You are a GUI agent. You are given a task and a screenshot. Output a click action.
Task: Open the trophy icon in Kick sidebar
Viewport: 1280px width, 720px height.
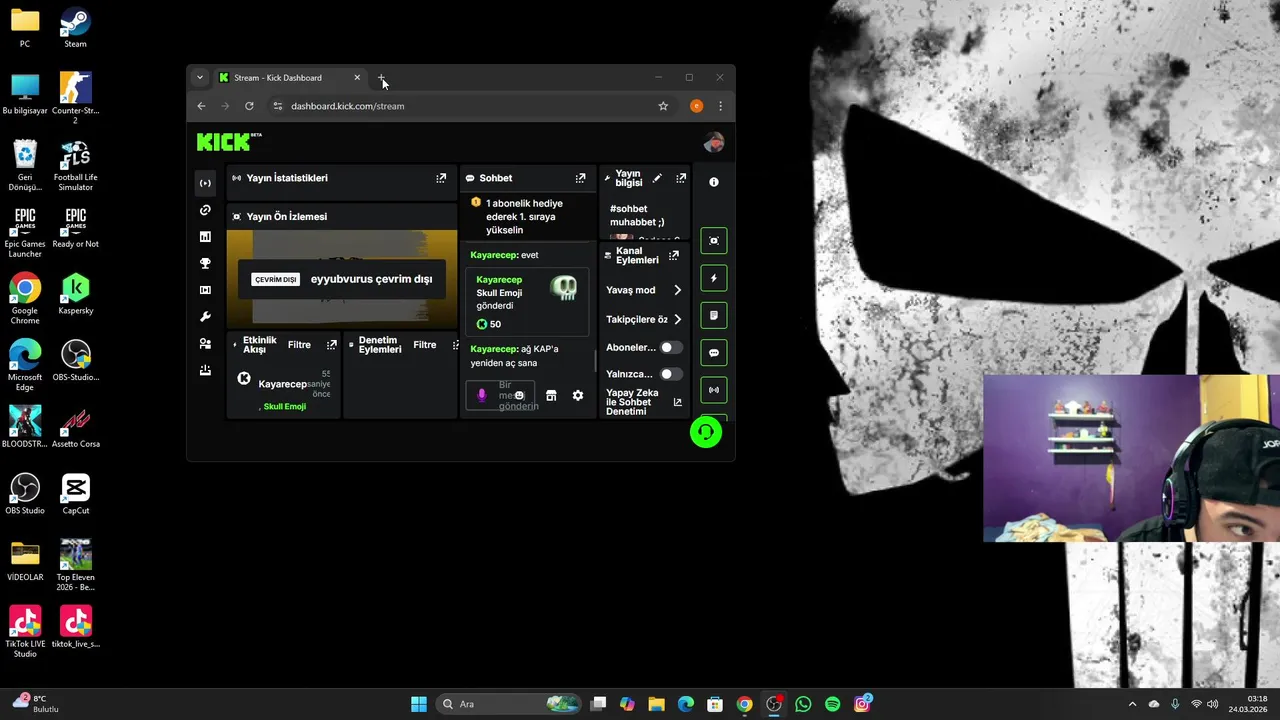[x=205, y=264]
